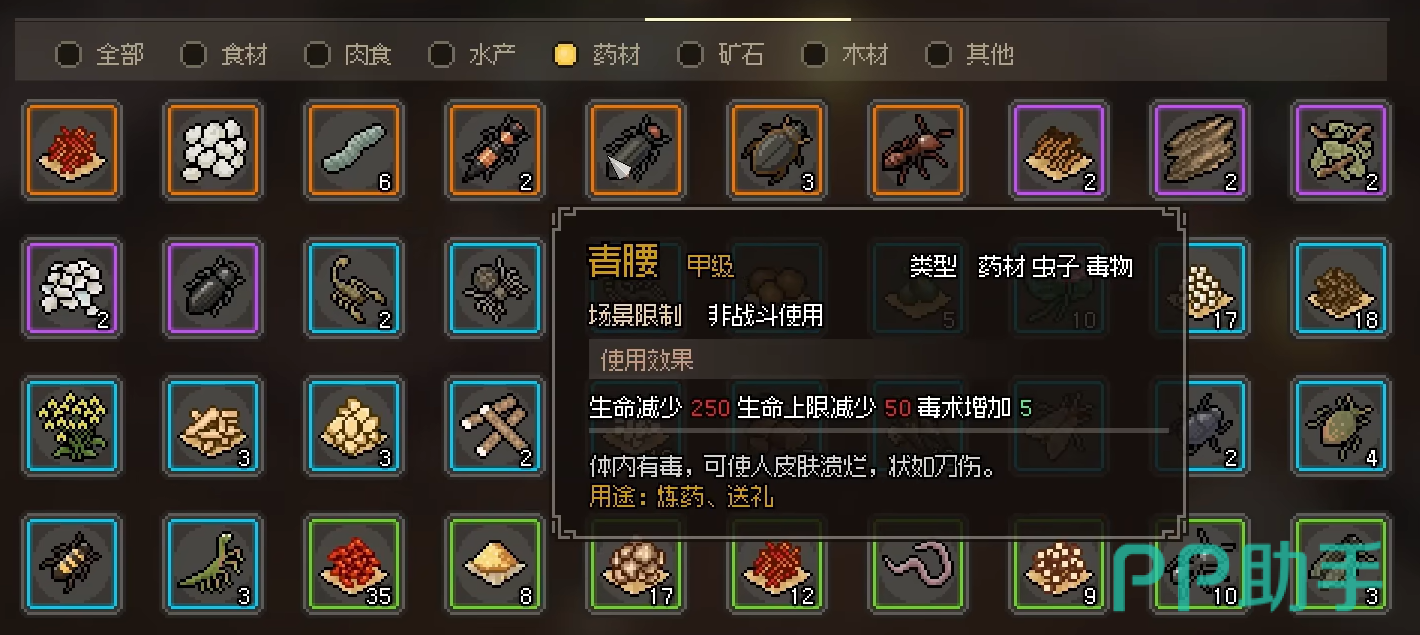Select the white cotton pile in orange frame
This screenshot has width=1420, height=635.
tap(213, 149)
